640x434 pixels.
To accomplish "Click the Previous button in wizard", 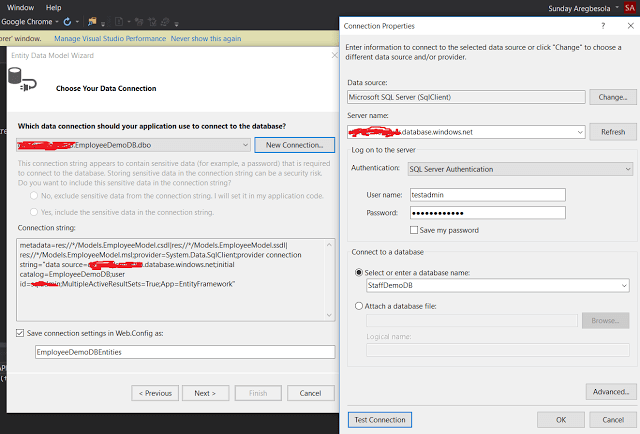I will (155, 393).
